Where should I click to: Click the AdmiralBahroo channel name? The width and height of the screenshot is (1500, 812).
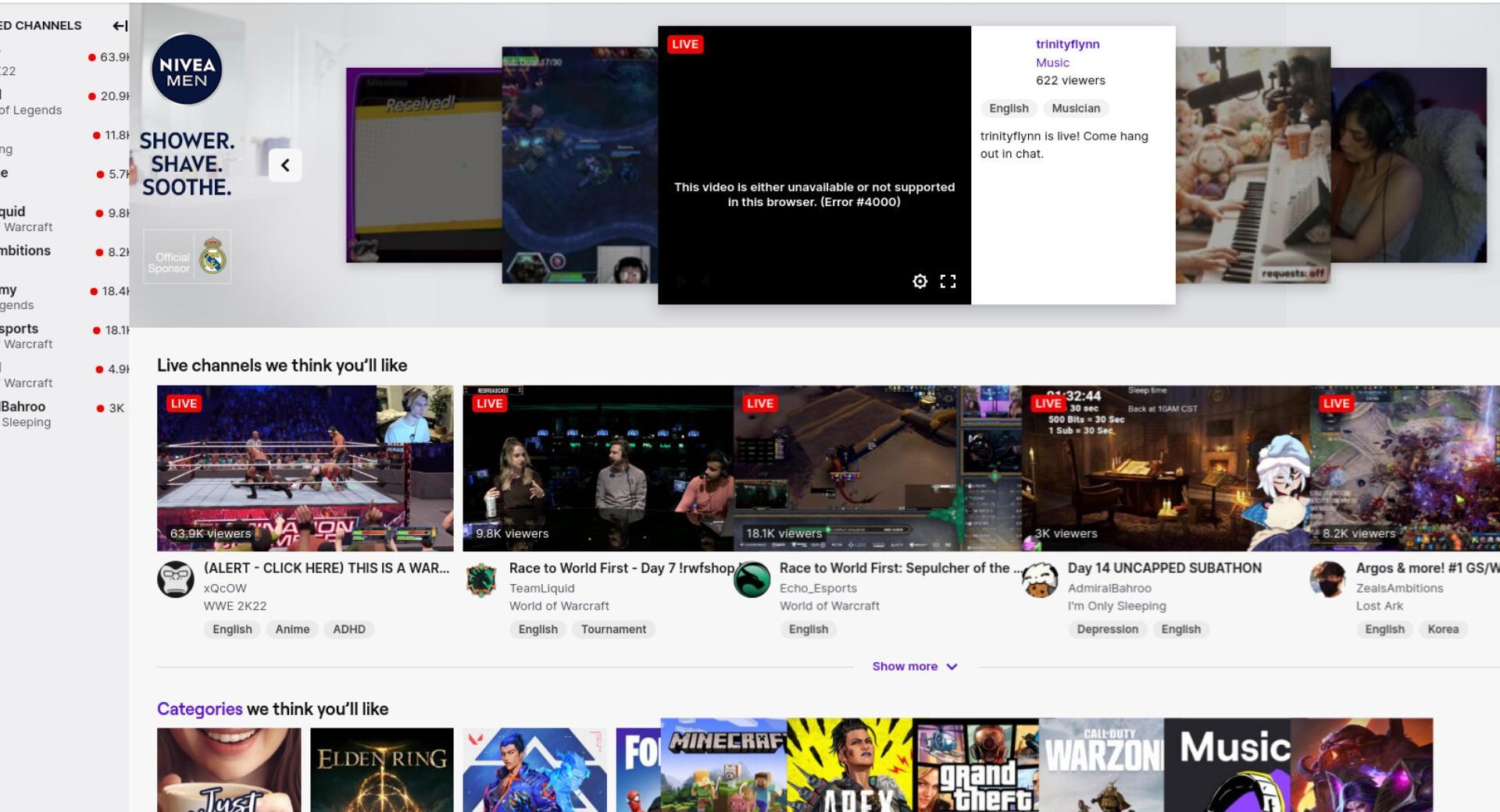click(x=1109, y=588)
